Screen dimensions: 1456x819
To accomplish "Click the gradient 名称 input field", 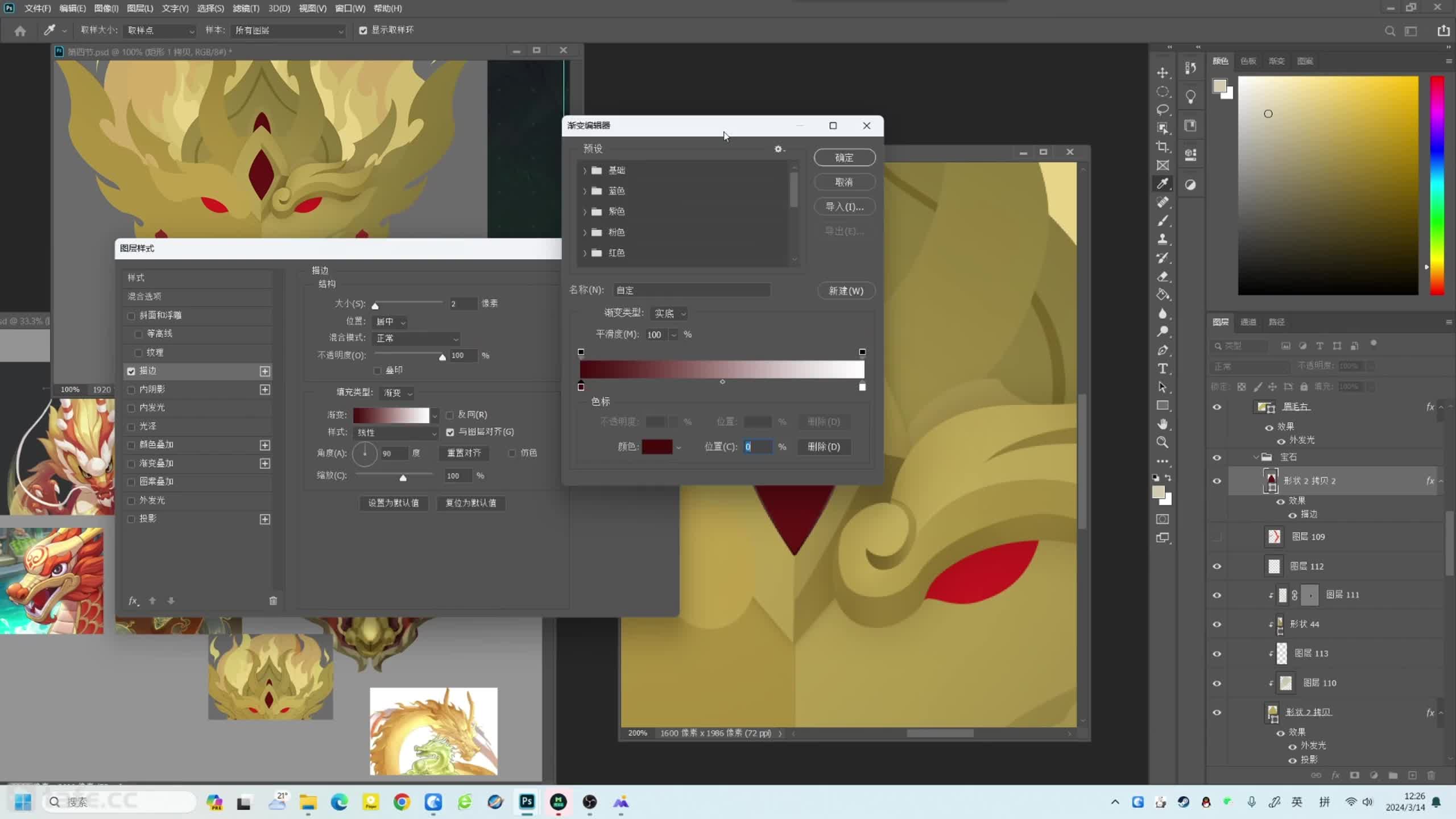I will point(692,291).
